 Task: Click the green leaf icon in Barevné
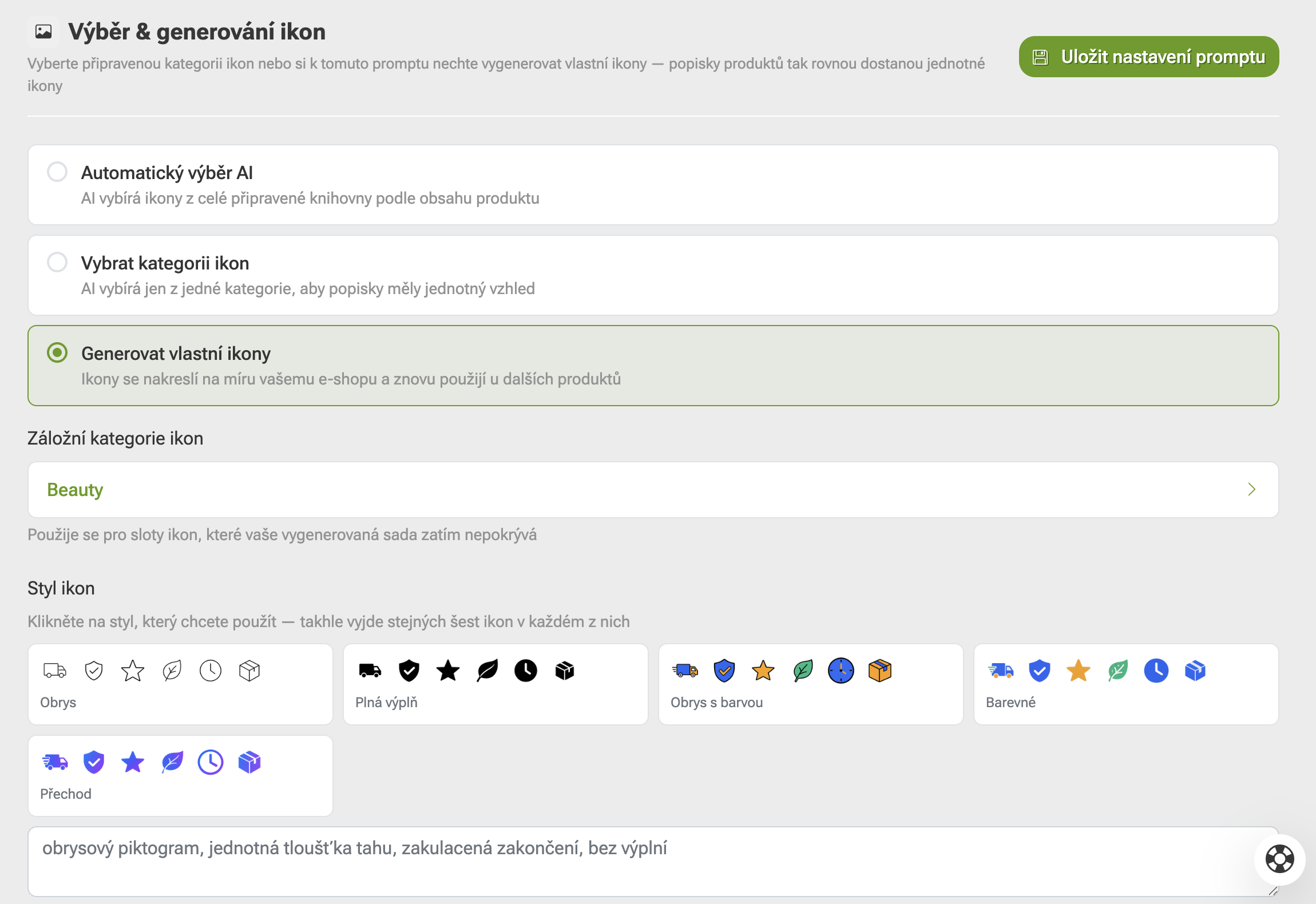tap(1117, 670)
